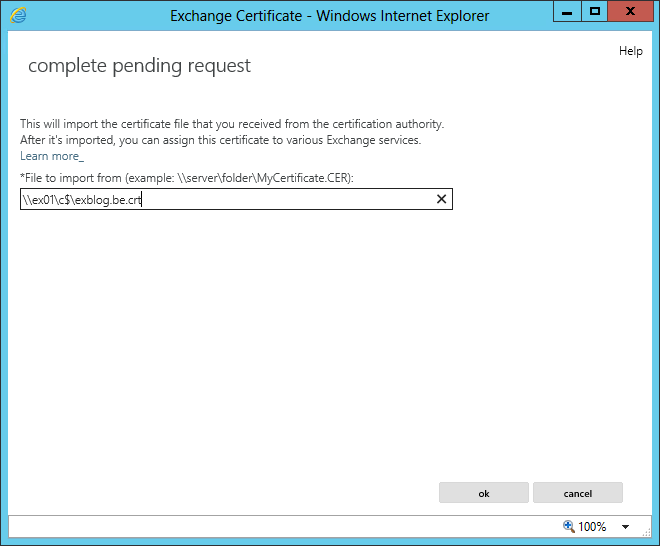Click the 'File to import from' label
The width and height of the screenshot is (660, 546).
pos(187,178)
